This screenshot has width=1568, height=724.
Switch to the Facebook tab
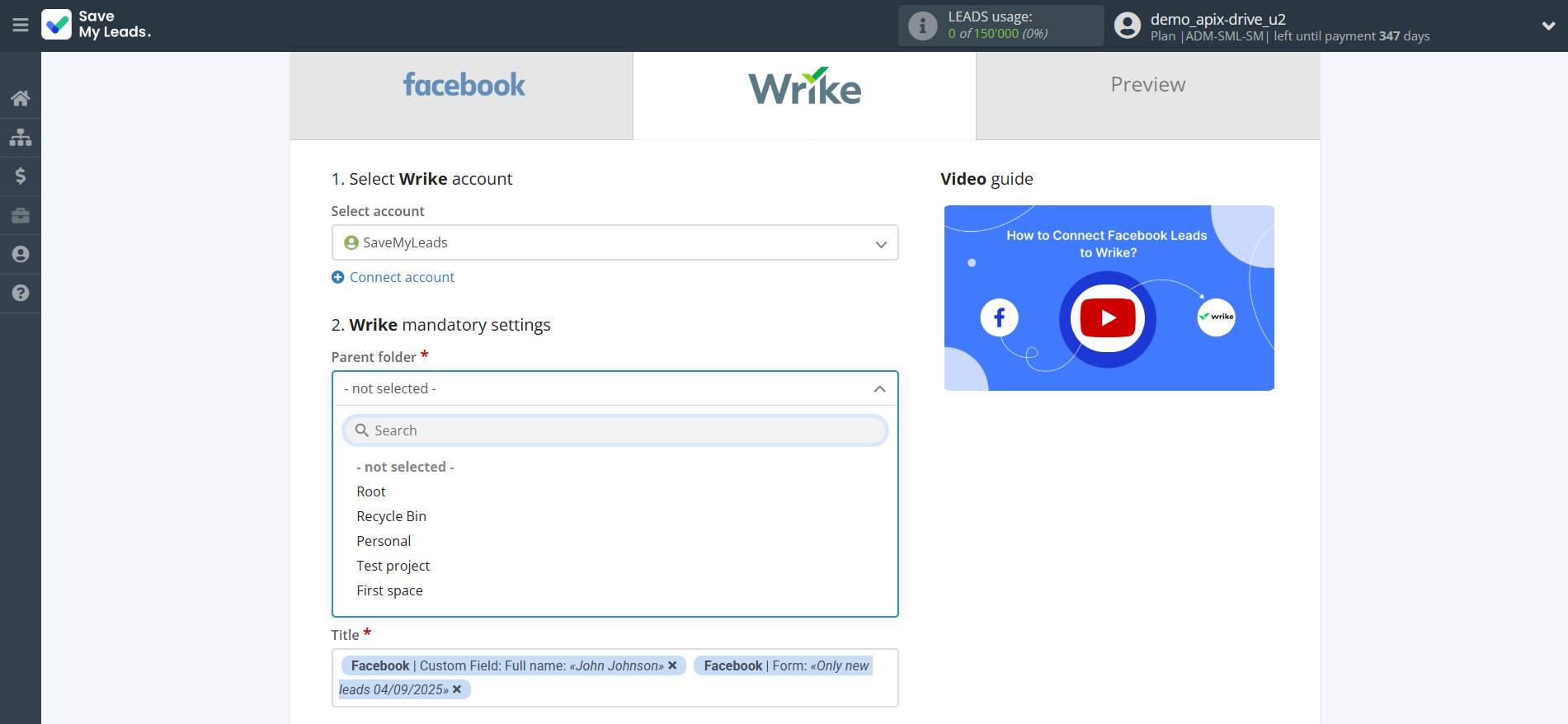[x=462, y=86]
